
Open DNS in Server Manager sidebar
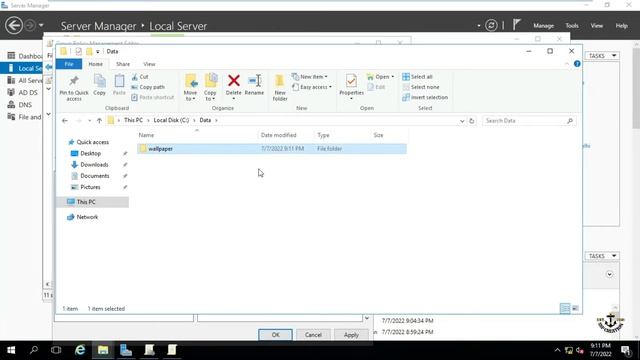[20, 105]
